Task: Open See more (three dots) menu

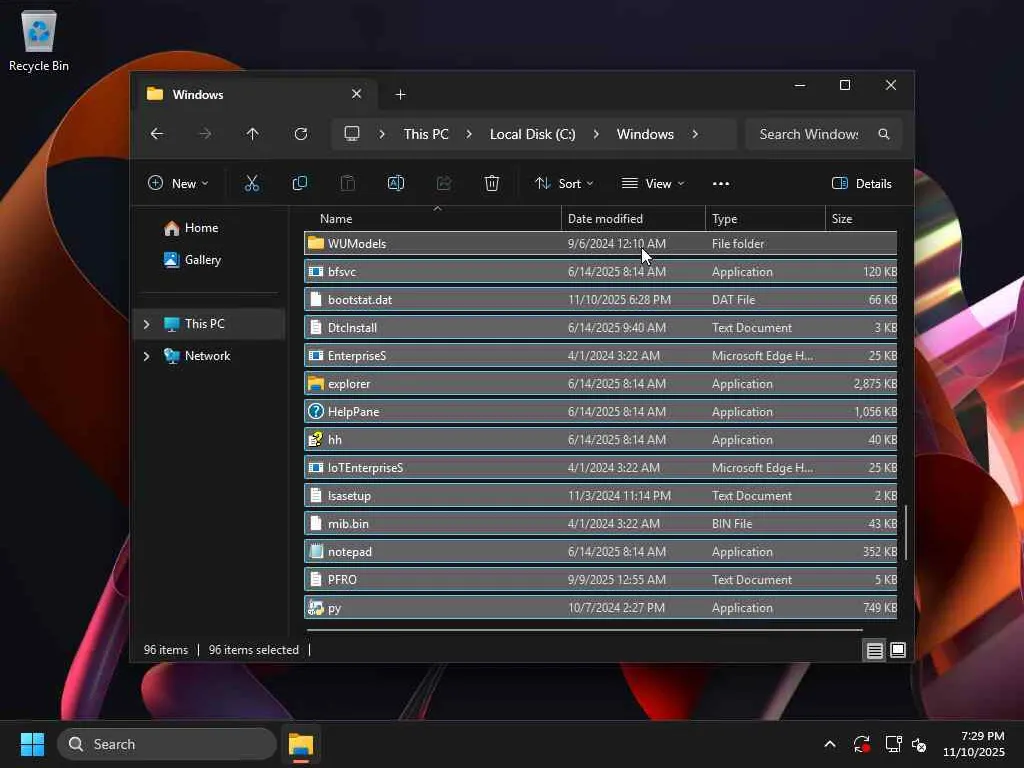Action: pos(721,184)
